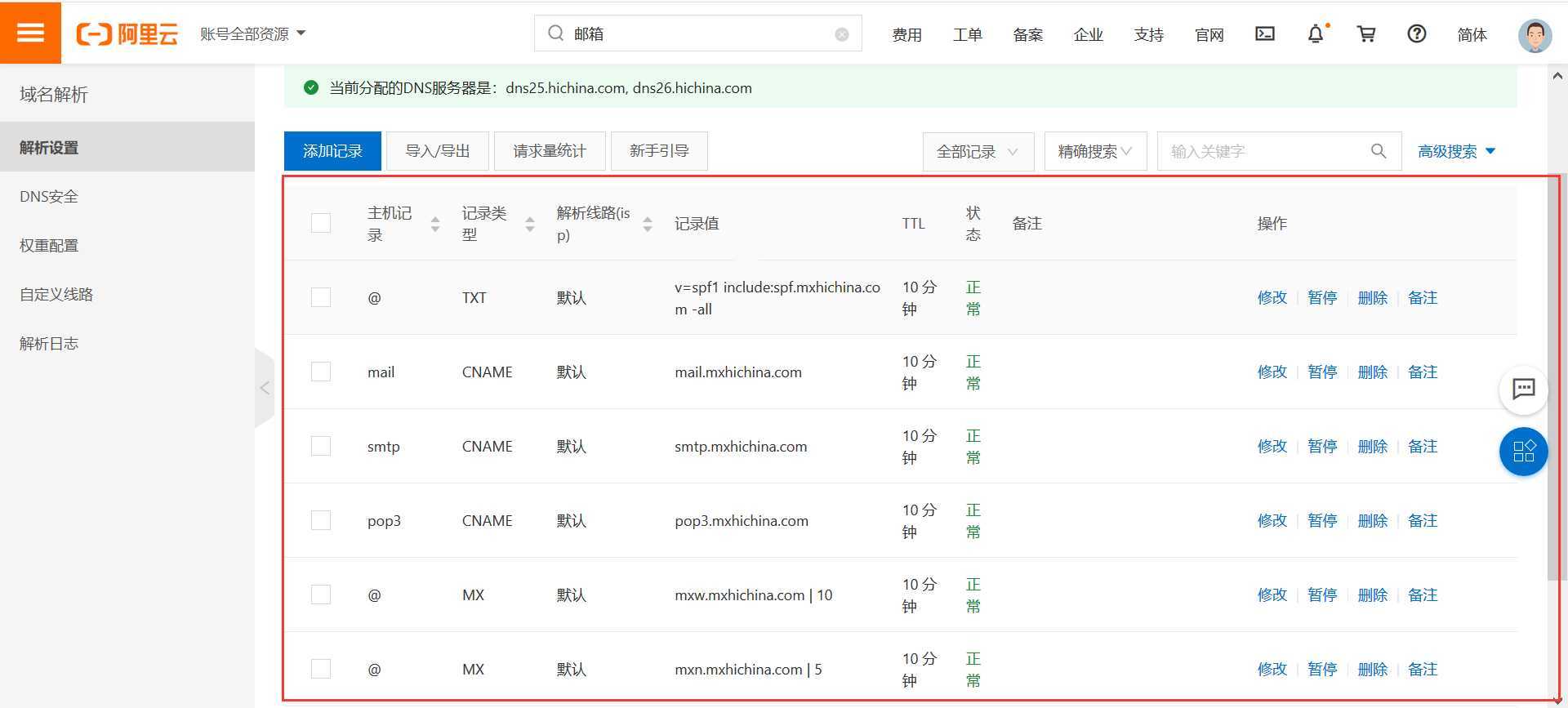Screen dimensions: 1568x708
Task: Select the mxn.mxhichina.com MX record checkbox
Action: point(321,669)
